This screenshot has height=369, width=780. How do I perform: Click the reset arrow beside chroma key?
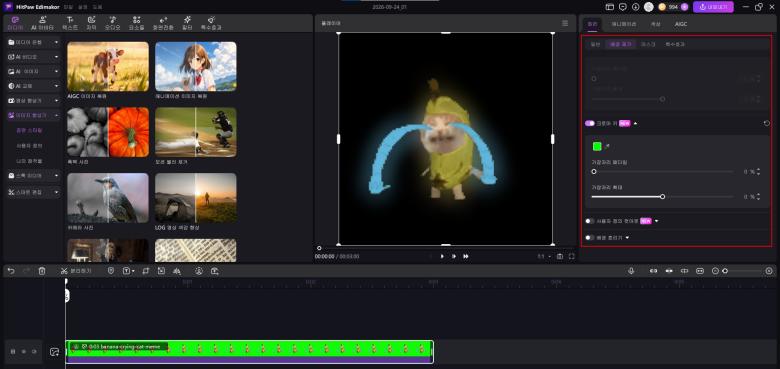click(767, 123)
